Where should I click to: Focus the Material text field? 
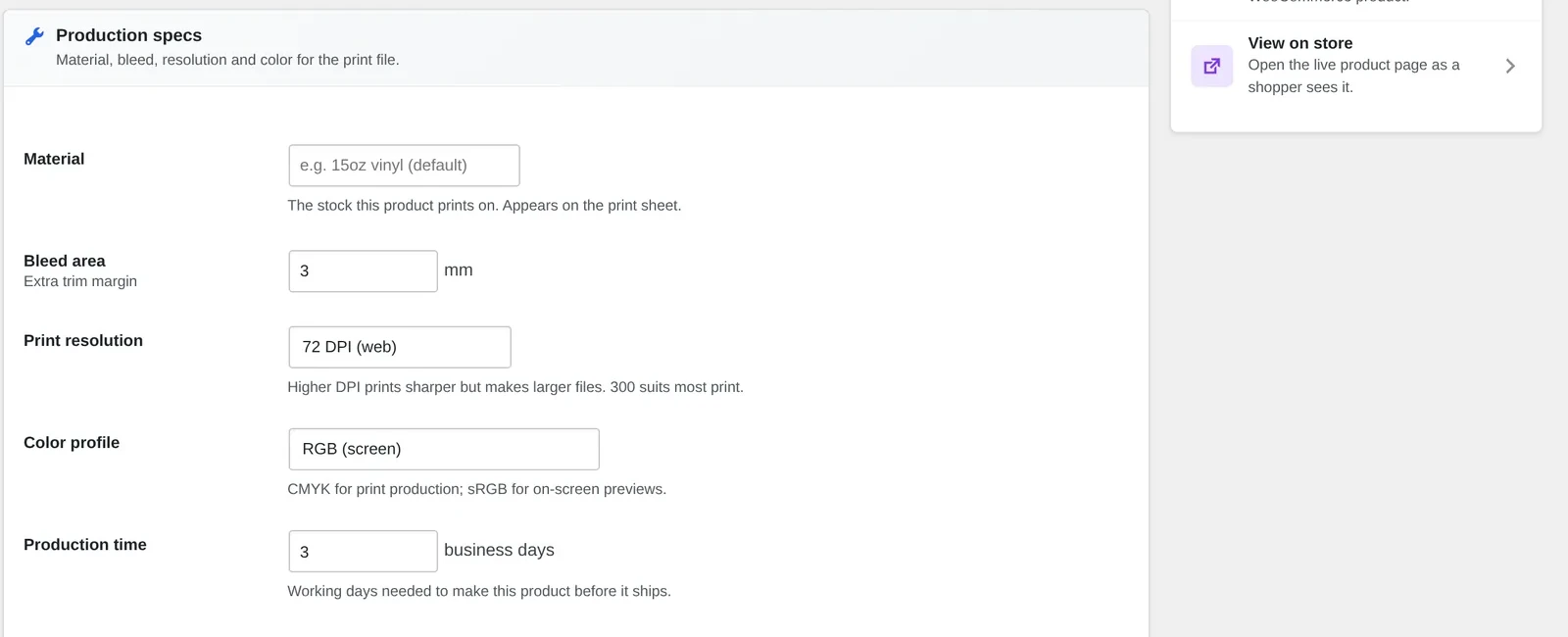(404, 166)
